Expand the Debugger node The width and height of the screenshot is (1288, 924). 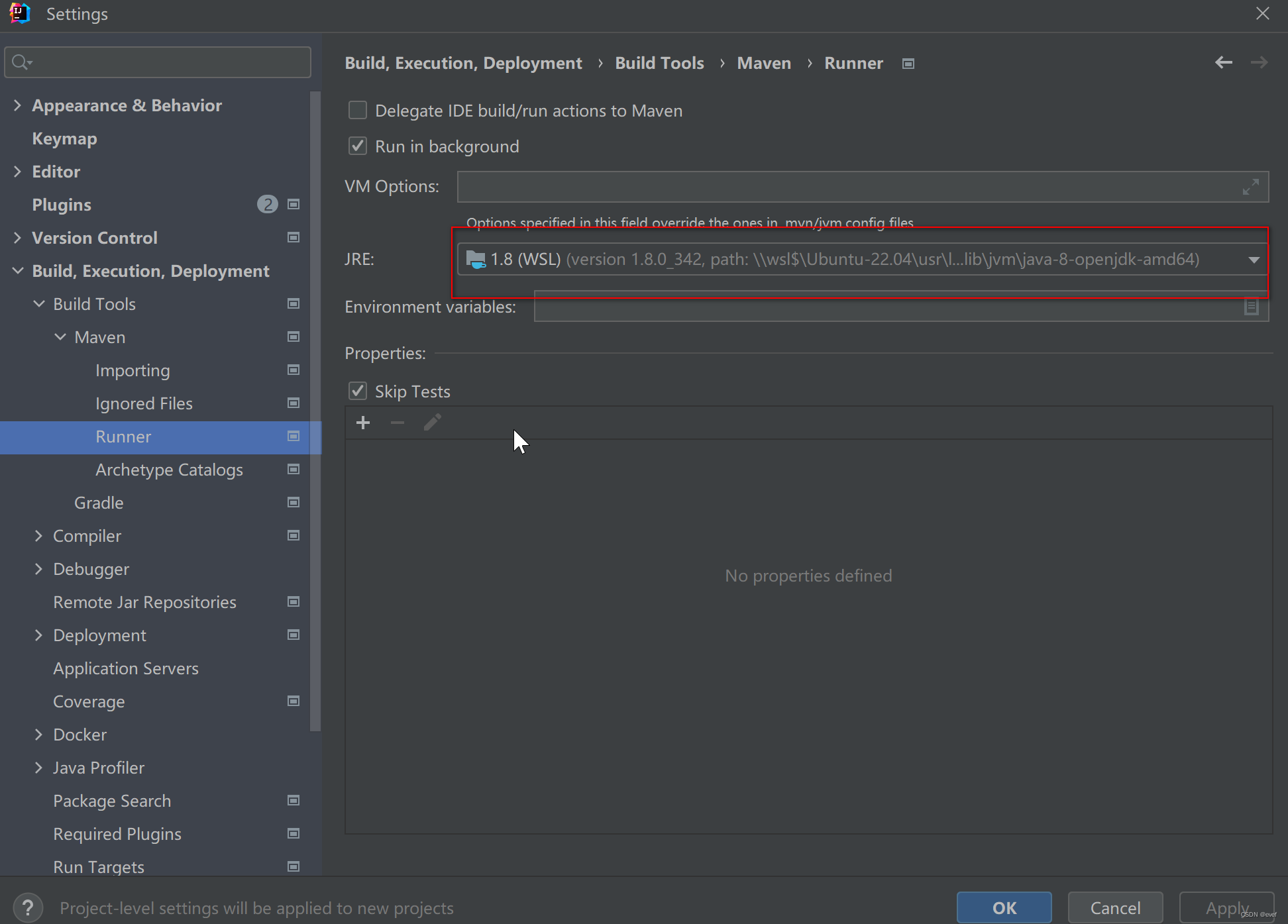click(x=39, y=569)
